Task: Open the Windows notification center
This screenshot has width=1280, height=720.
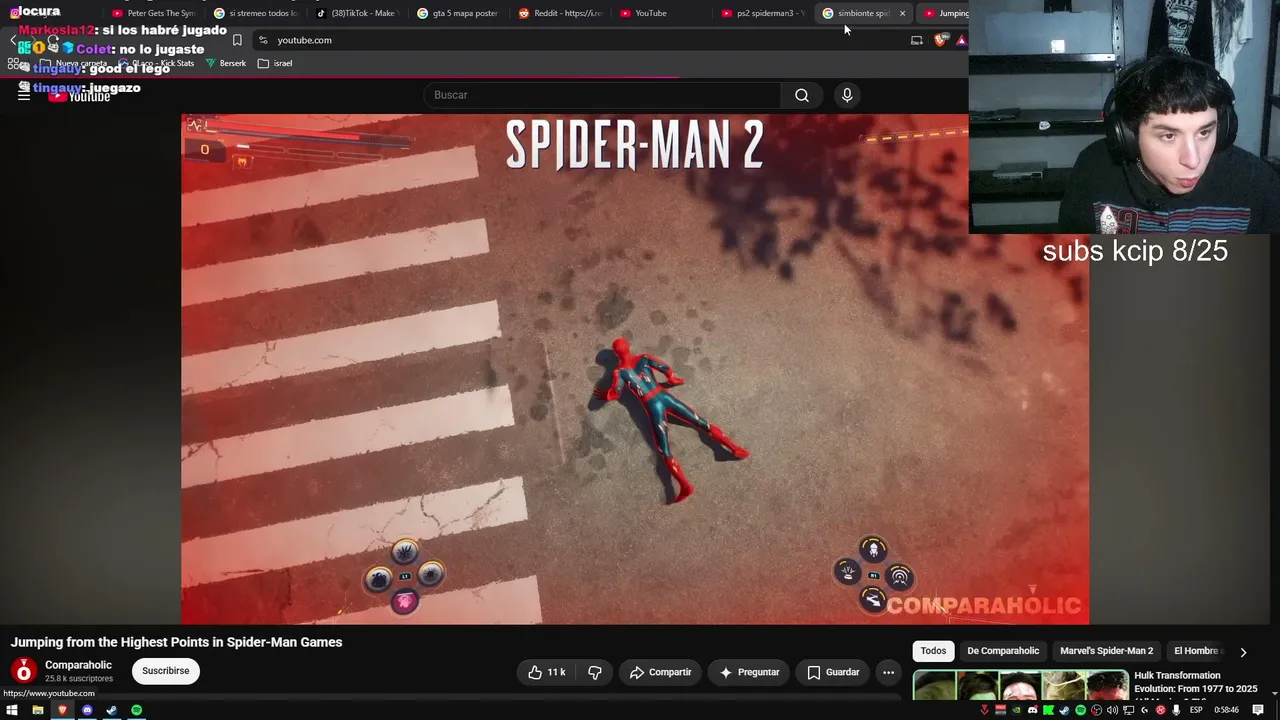Action: coord(1258,710)
